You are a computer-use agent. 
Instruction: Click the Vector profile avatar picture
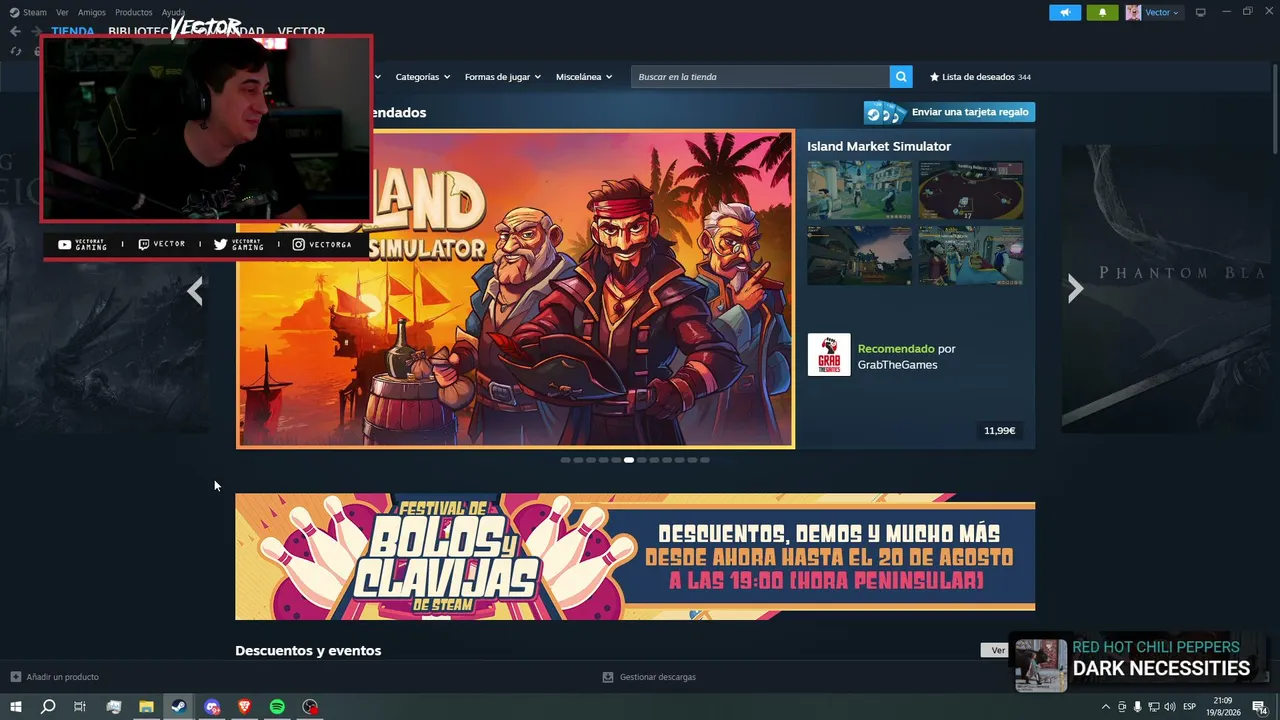[x=1133, y=12]
